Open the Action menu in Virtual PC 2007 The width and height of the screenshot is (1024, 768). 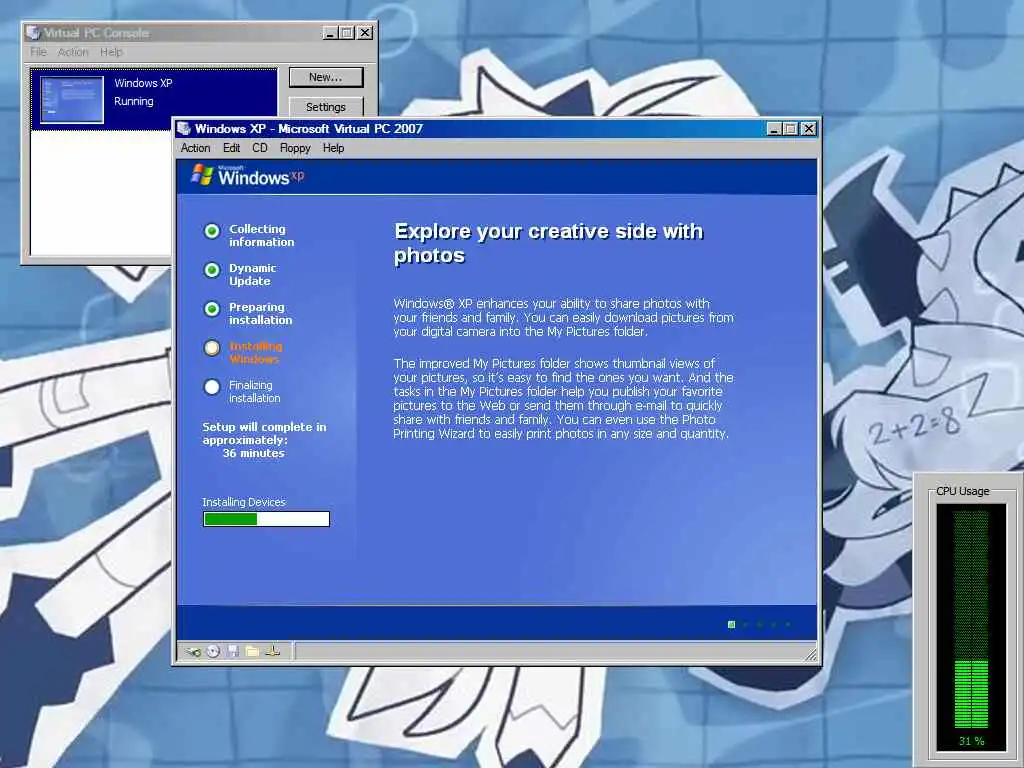click(195, 148)
